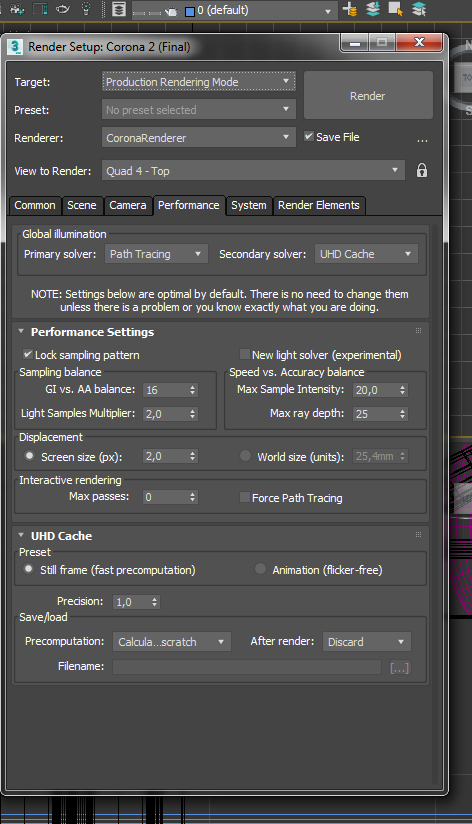Click the teapot render icon in toolbar
The height and width of the screenshot is (824, 472).
click(171, 11)
